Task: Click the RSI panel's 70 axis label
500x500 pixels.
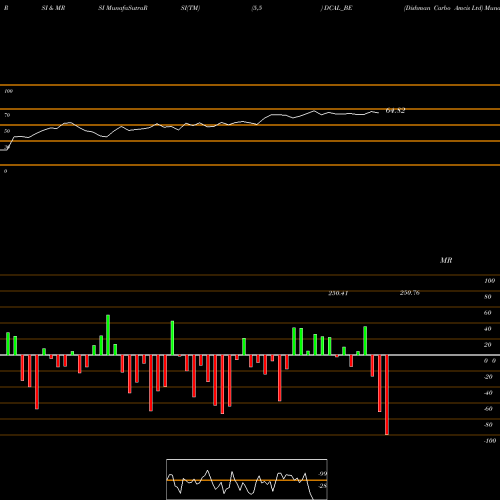Action: pos(7,115)
